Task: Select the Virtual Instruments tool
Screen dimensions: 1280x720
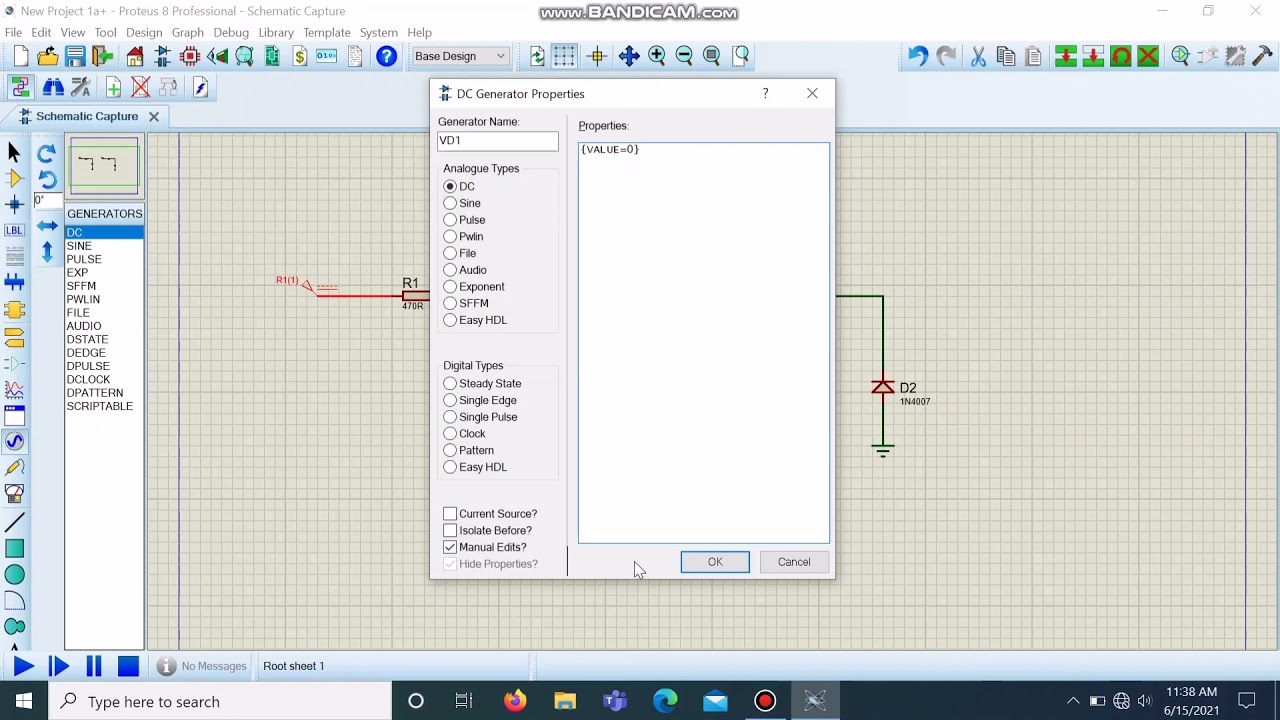Action: coord(14,494)
